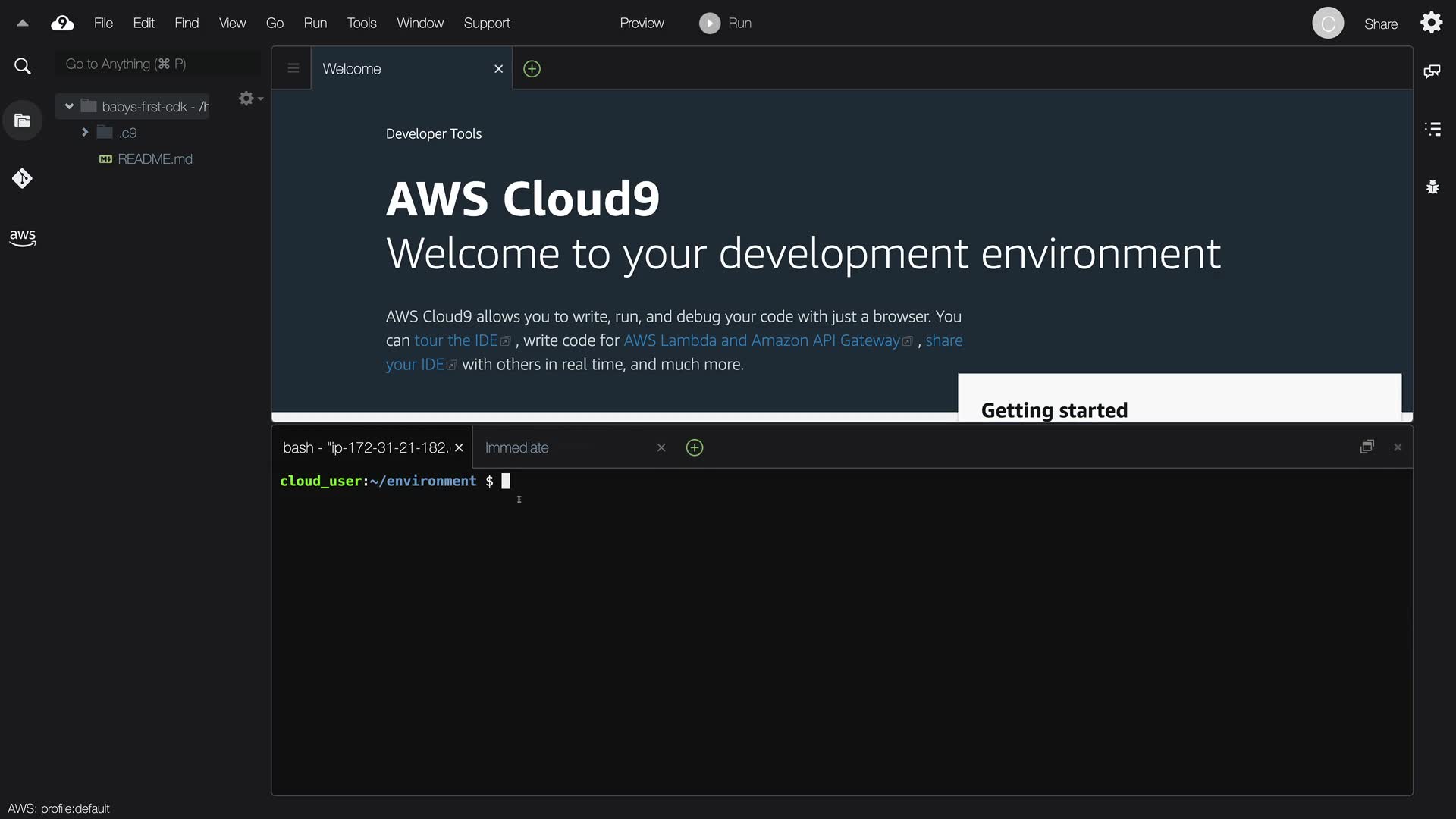Image resolution: width=1456 pixels, height=819 pixels.
Task: Click the Go to Anything search field
Action: pos(155,64)
